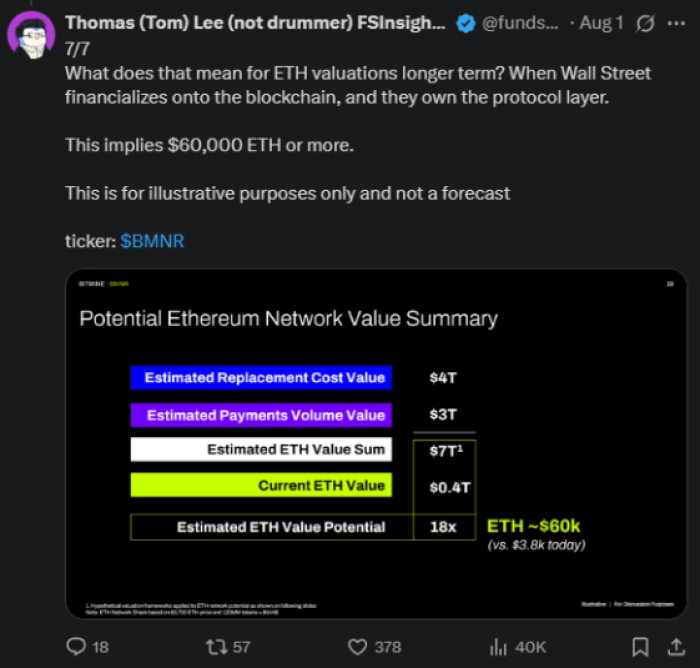Click the green Current ETH Value bar
Viewport: 700px width, 668px height.
click(261, 486)
